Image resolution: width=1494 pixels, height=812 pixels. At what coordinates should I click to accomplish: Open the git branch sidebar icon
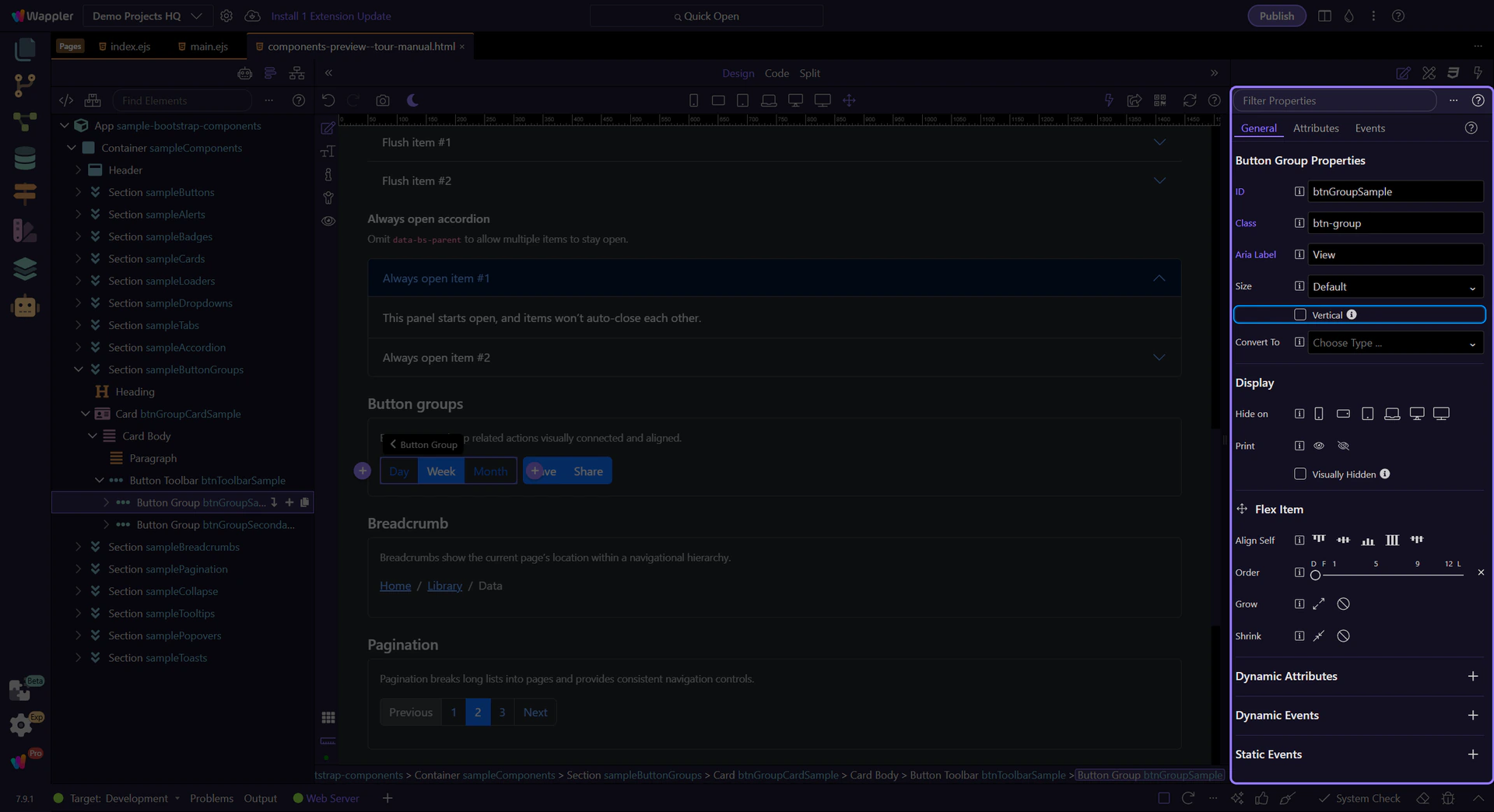(x=25, y=85)
